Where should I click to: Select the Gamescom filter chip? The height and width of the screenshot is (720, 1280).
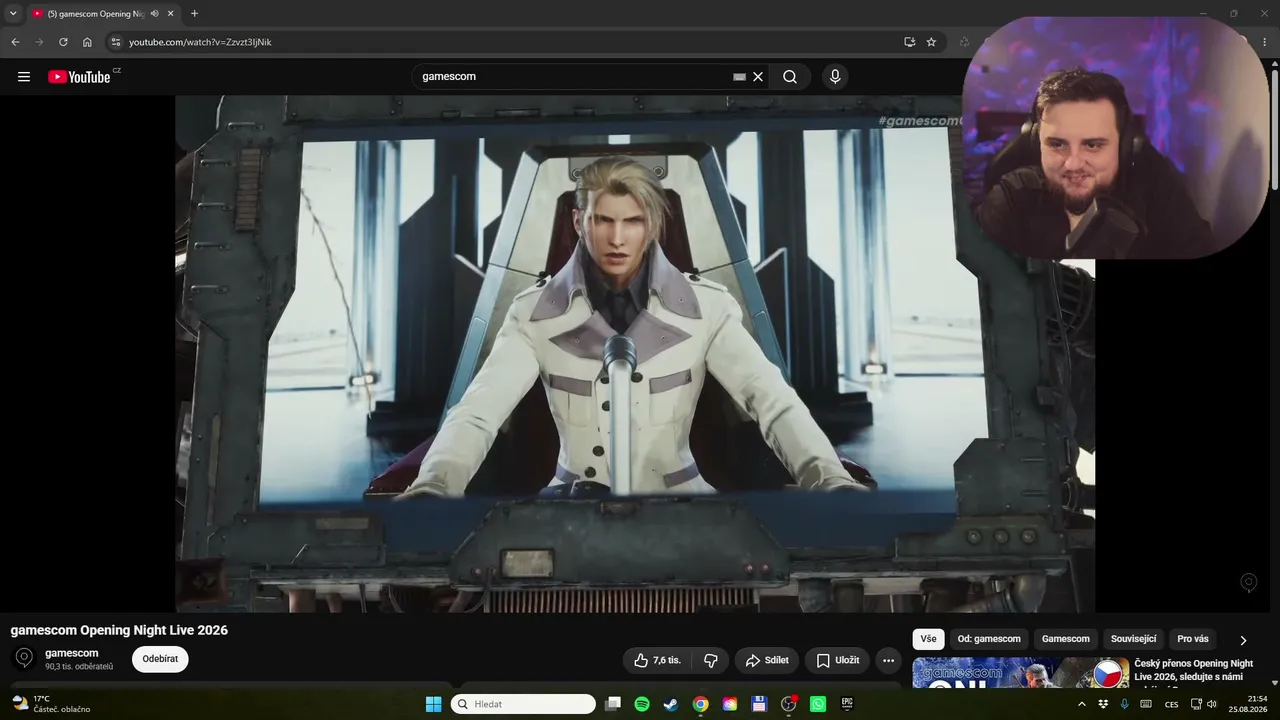coord(1066,639)
